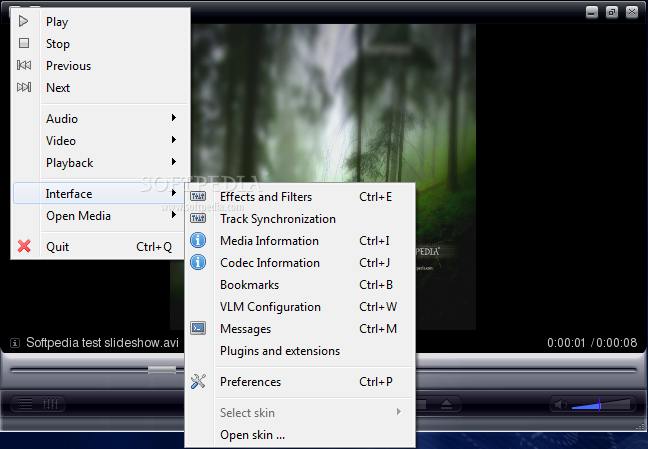Image resolution: width=648 pixels, height=449 pixels.
Task: Click the Next track icon in menu
Action: pos(24,87)
